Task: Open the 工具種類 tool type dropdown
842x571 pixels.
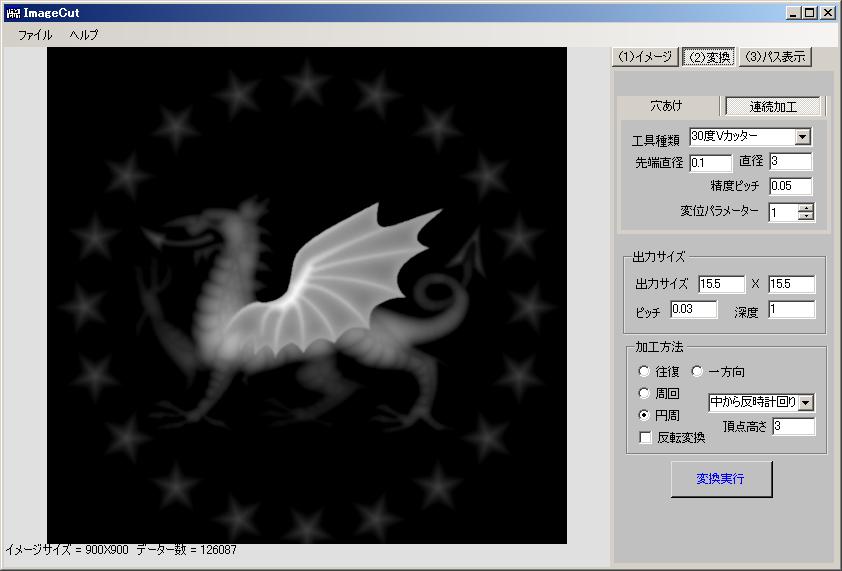Action: pos(803,137)
